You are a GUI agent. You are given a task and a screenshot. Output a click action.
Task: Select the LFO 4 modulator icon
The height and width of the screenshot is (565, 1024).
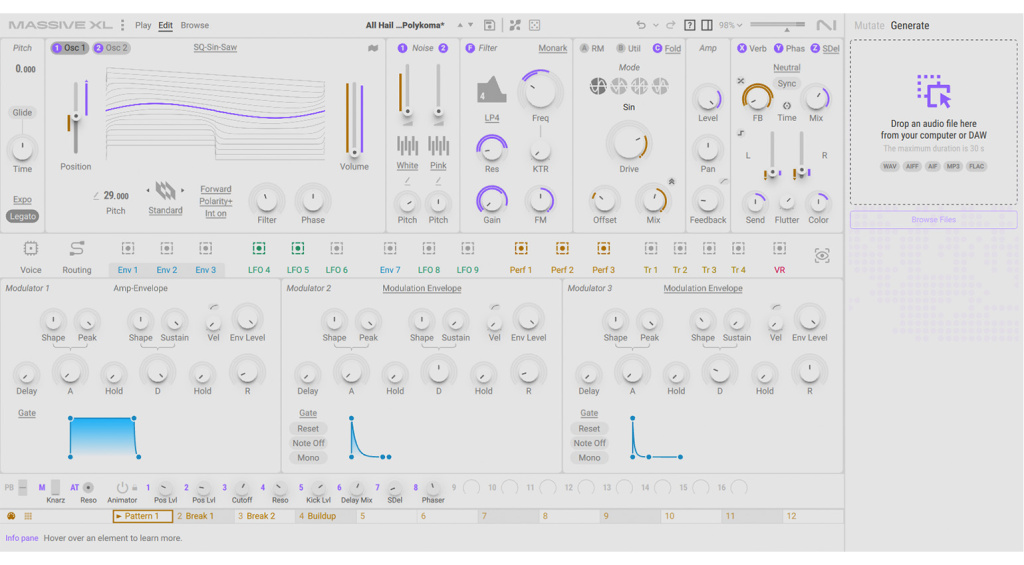pos(259,248)
